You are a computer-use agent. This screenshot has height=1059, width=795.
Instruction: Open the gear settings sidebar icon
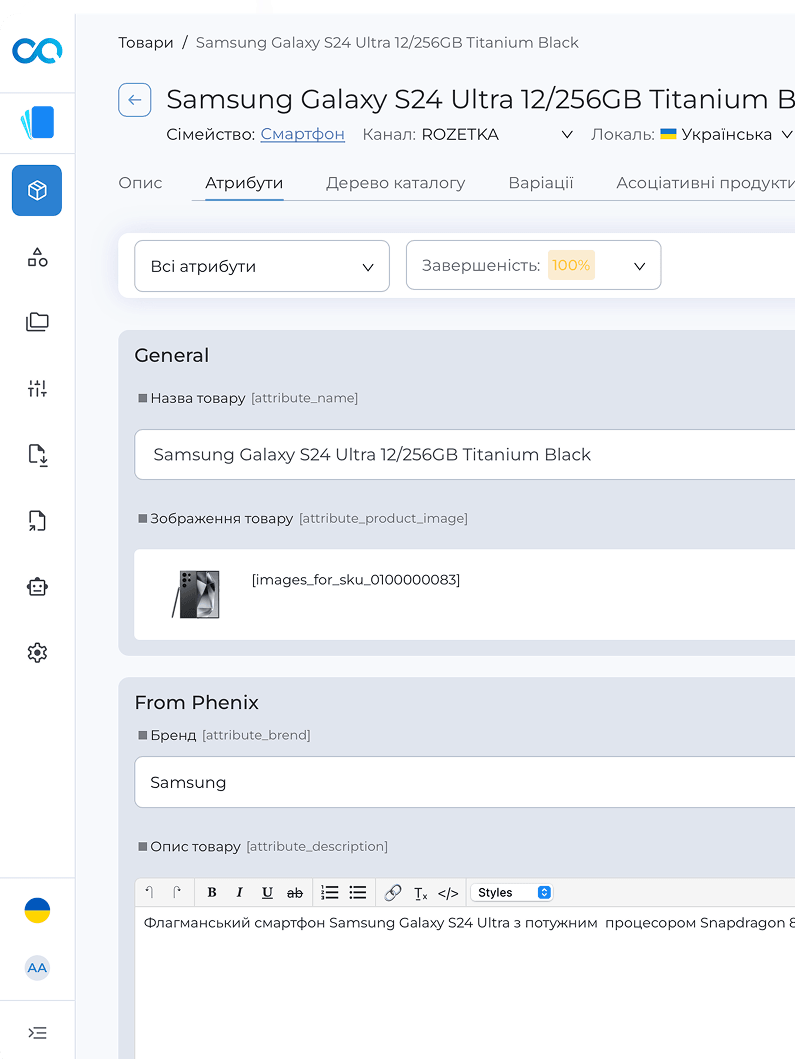click(x=37, y=652)
